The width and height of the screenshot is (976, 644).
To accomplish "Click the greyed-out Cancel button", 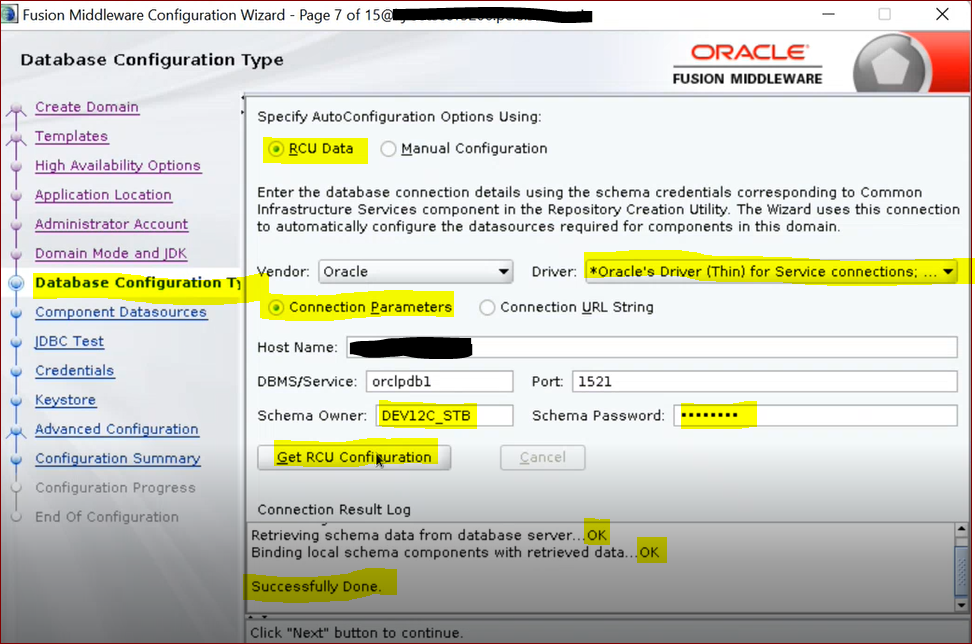I will [543, 457].
